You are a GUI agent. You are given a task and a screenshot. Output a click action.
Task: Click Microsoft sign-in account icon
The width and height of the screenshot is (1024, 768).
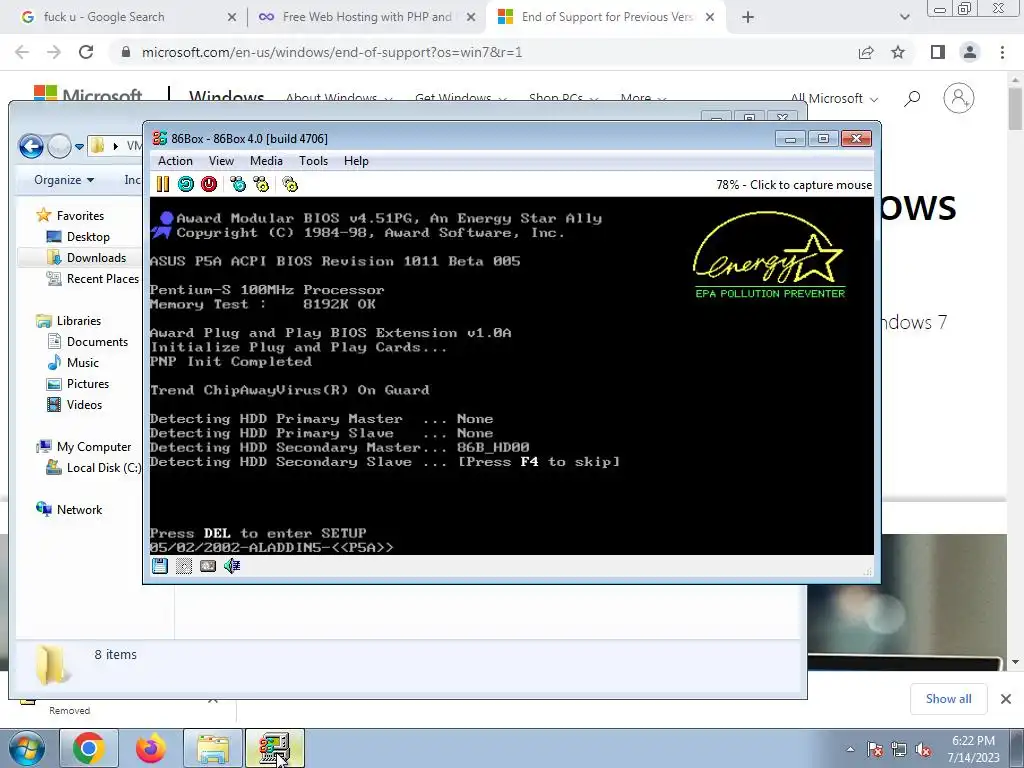click(959, 98)
